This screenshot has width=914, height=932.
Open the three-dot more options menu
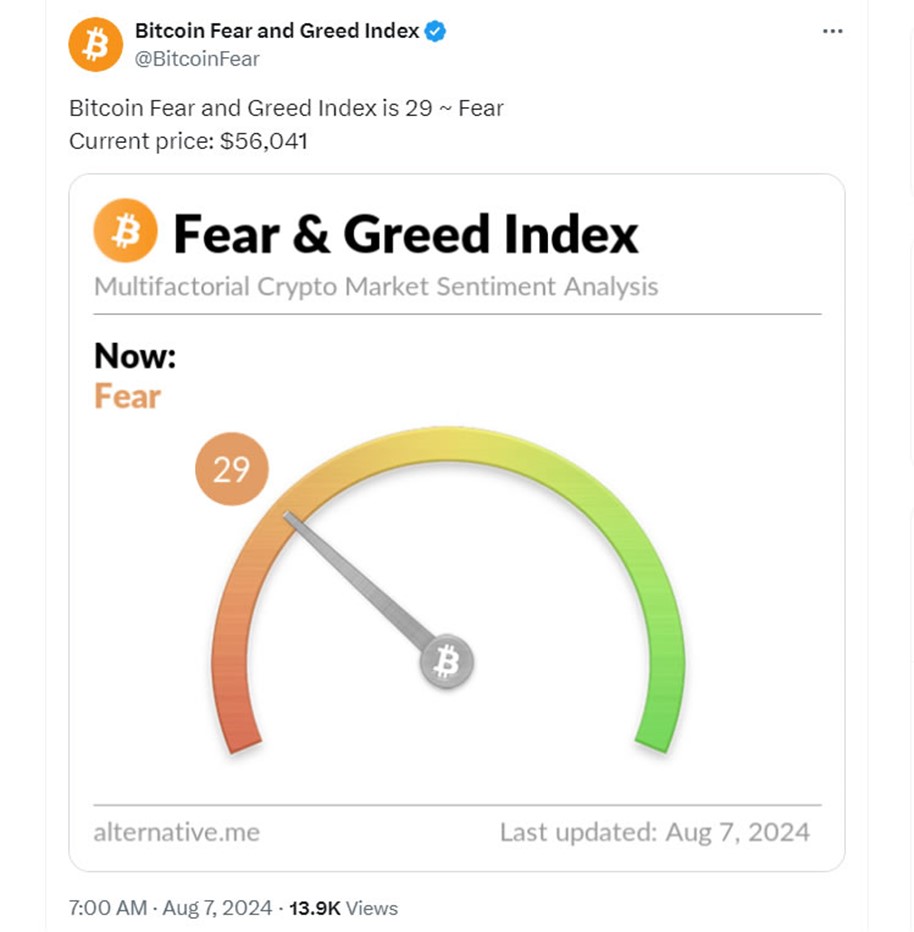point(833,31)
